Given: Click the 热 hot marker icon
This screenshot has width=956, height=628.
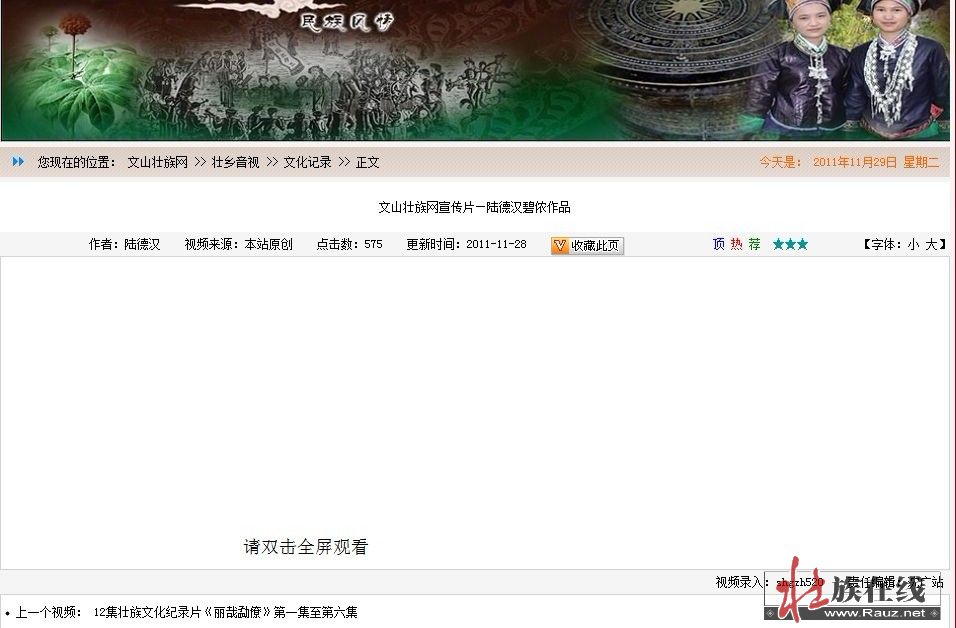Looking at the screenshot, I should [x=736, y=244].
